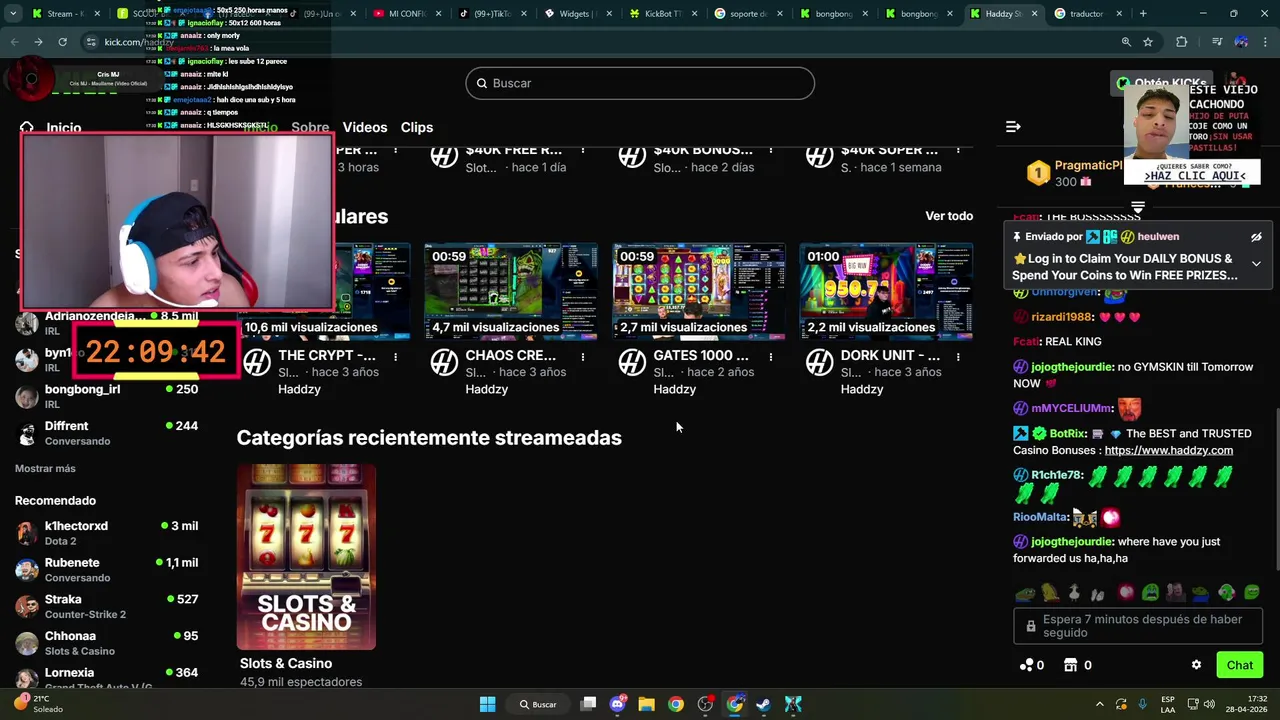Reload the page
The width and height of the screenshot is (1280, 720).
[x=62, y=42]
